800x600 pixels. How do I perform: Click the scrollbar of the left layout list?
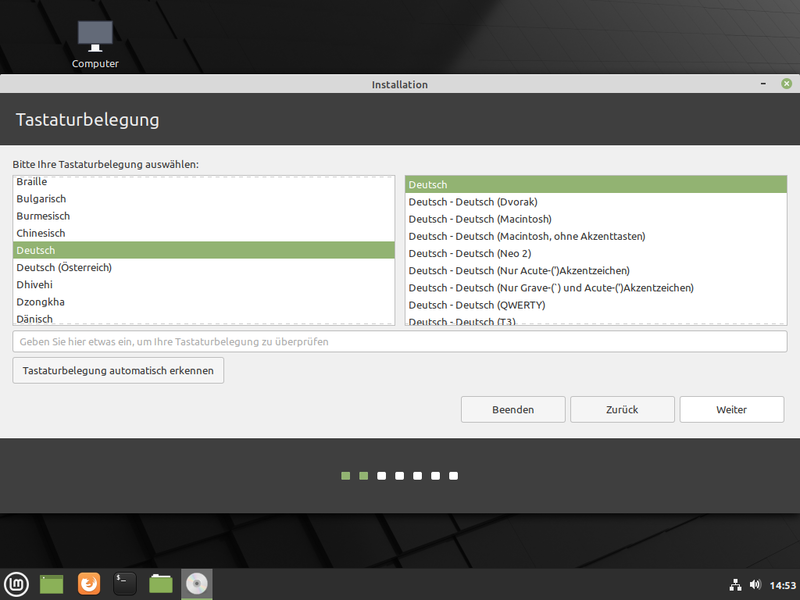[x=393, y=250]
